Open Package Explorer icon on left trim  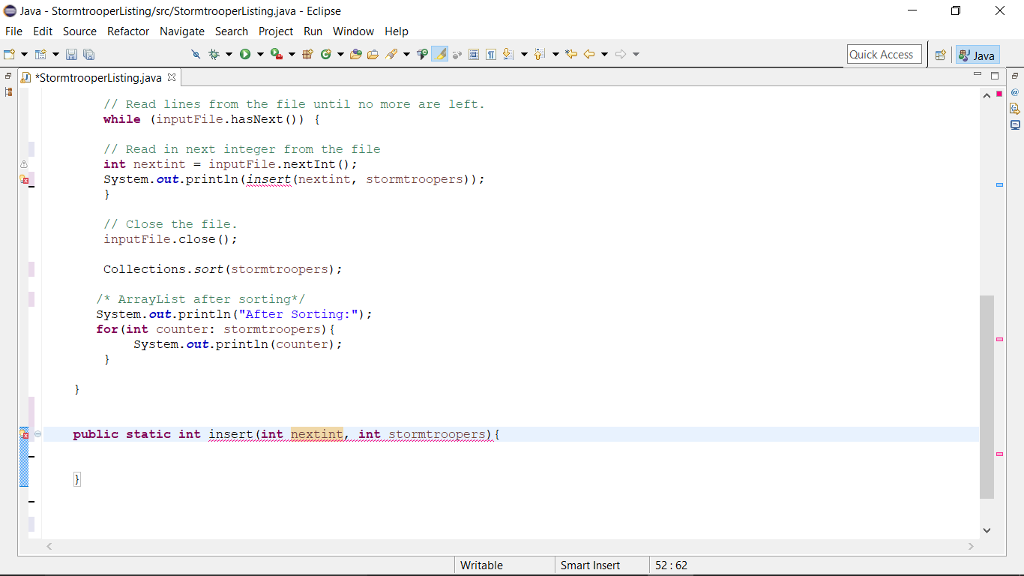coord(8,92)
